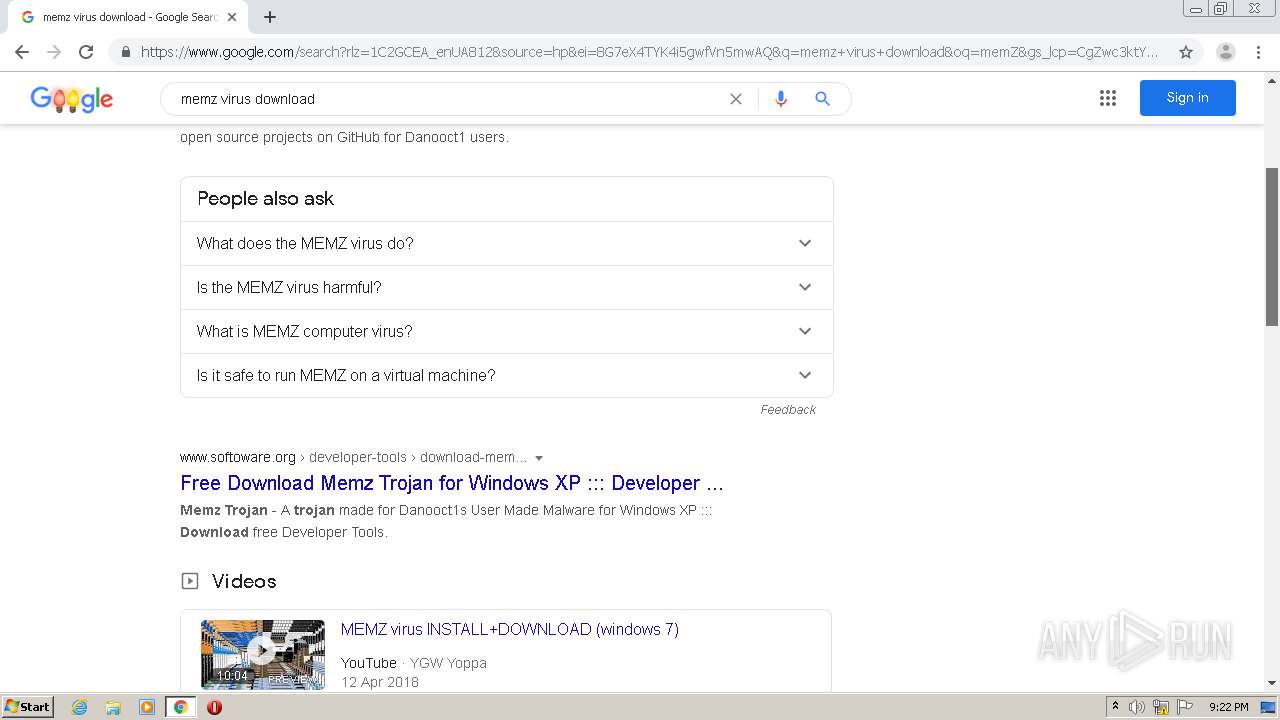Expand 'What is MEMZ computer virus?'
This screenshot has width=1280, height=720.
coord(506,331)
